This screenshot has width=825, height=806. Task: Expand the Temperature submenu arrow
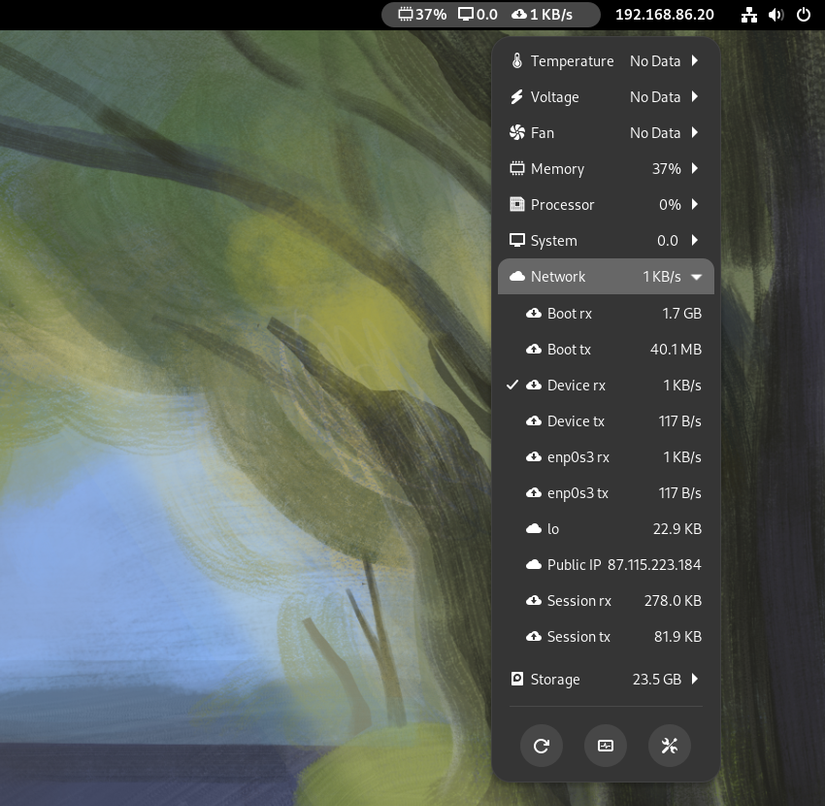pos(695,61)
